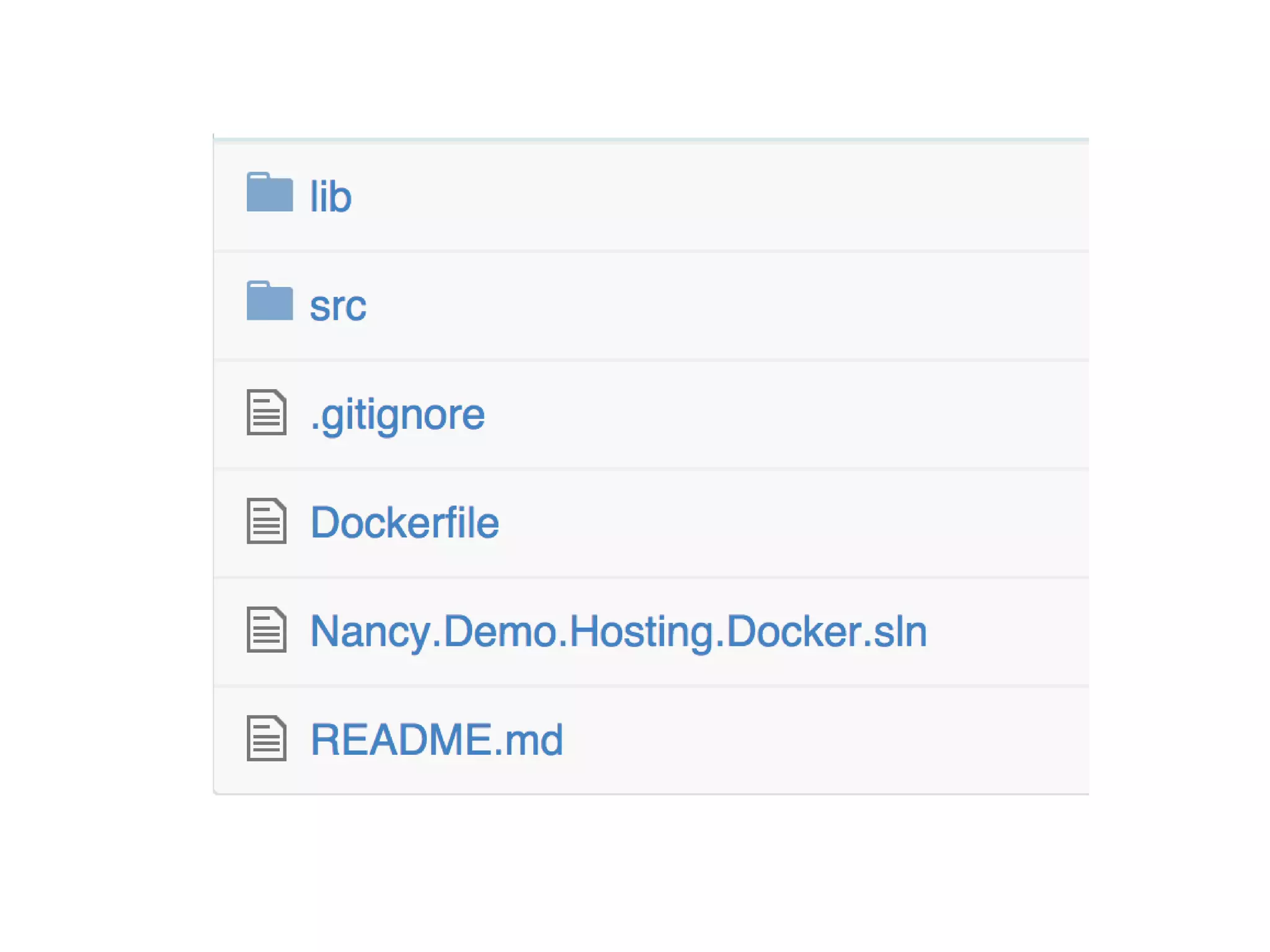
Task: Click the src folder icon
Action: click(269, 301)
